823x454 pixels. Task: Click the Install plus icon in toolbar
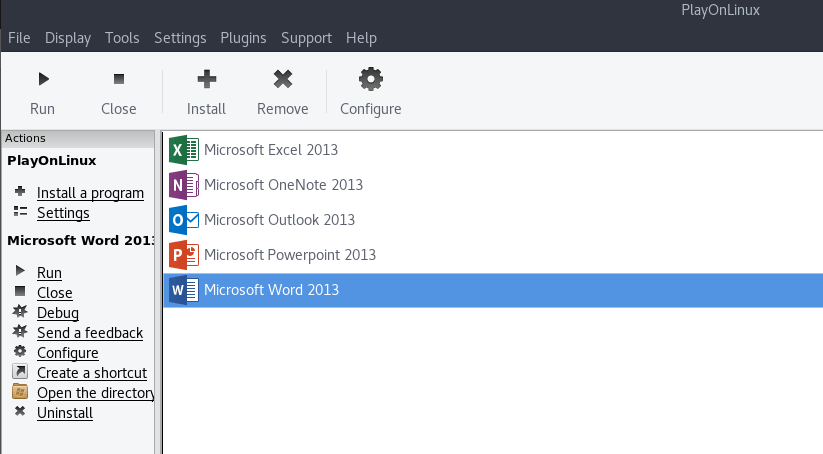click(x=207, y=79)
